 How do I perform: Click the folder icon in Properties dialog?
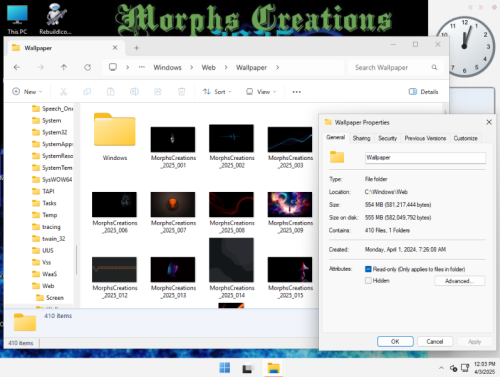[337, 157]
